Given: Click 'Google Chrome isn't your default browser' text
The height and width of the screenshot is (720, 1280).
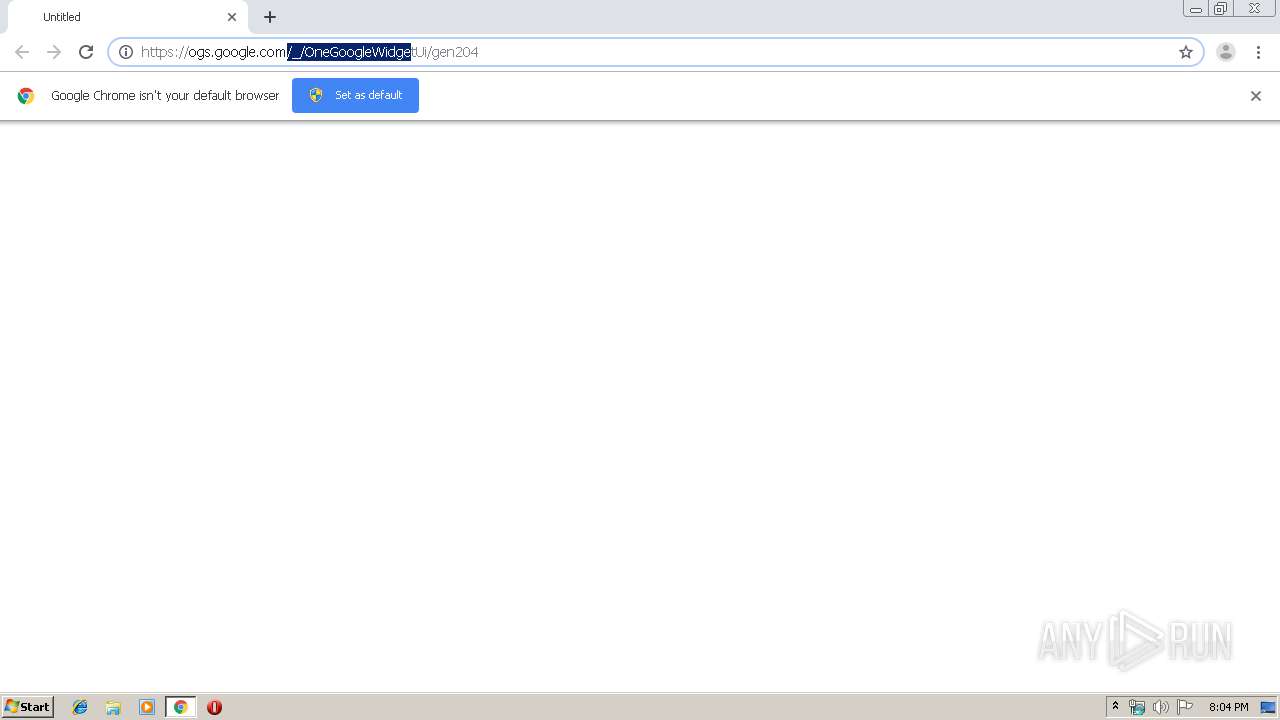Looking at the screenshot, I should coord(165,96).
